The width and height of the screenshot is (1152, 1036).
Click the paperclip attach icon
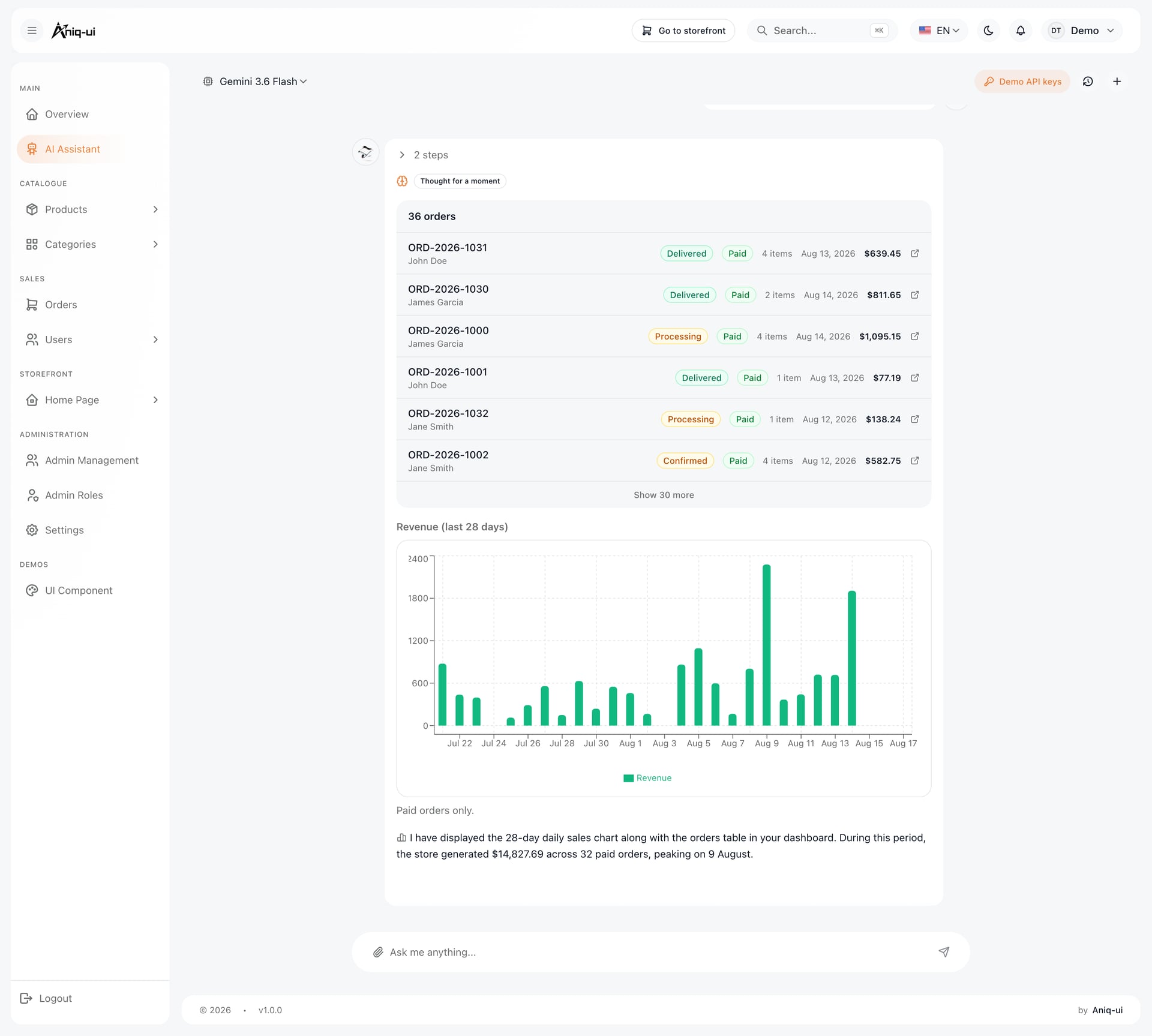coord(378,952)
